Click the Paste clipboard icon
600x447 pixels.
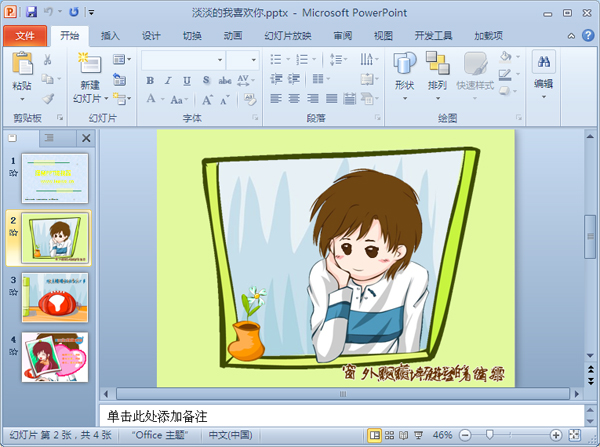tap(22, 63)
